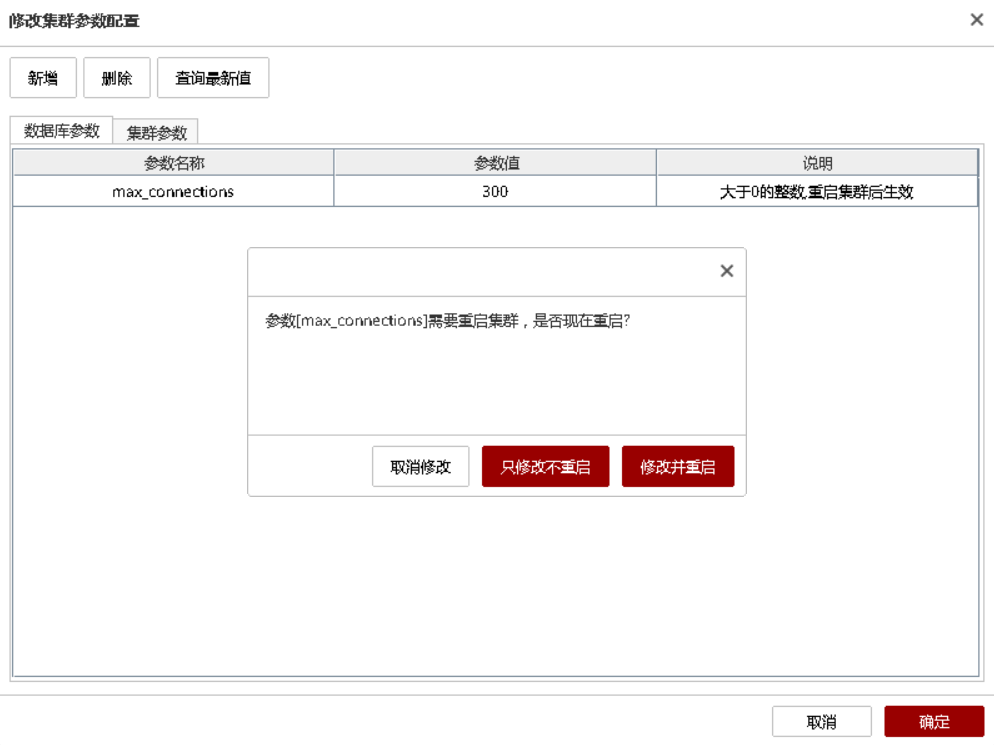994x745 pixels.
Task: Click the 说明 column header
Action: coord(817,163)
